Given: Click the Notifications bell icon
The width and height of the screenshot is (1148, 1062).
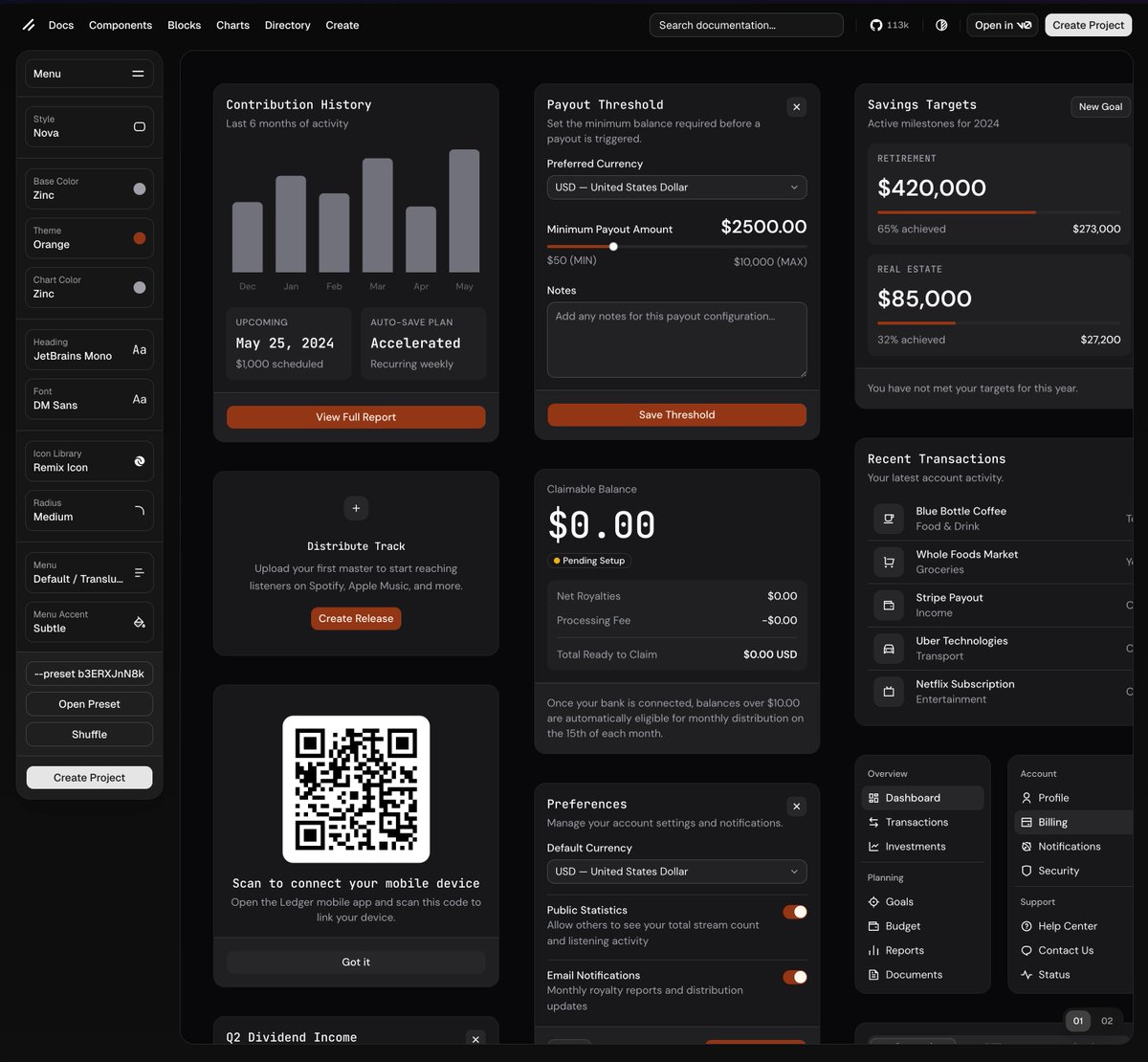Looking at the screenshot, I should 1027,847.
